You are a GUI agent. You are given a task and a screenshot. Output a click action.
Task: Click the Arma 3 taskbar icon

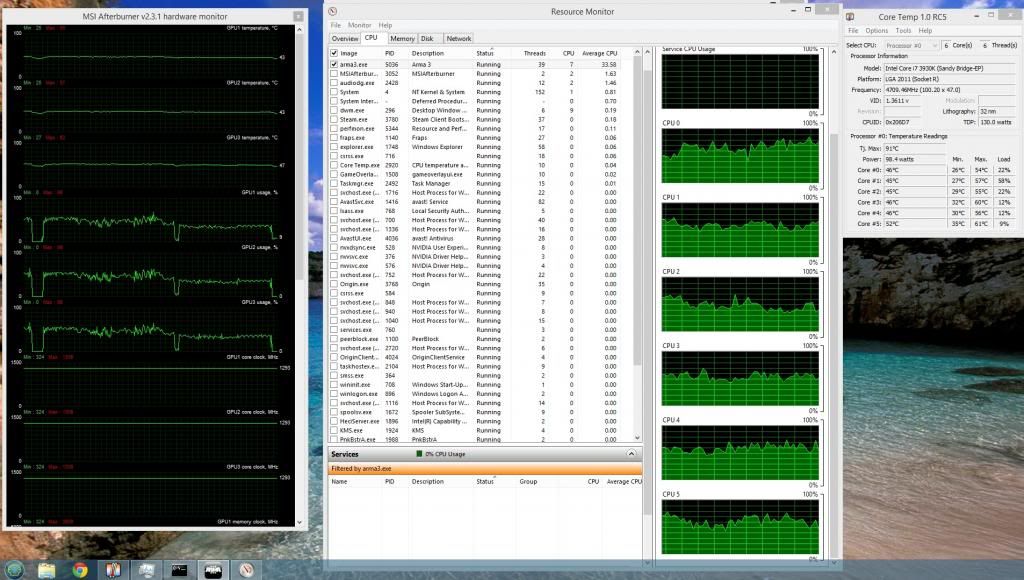tap(213, 570)
